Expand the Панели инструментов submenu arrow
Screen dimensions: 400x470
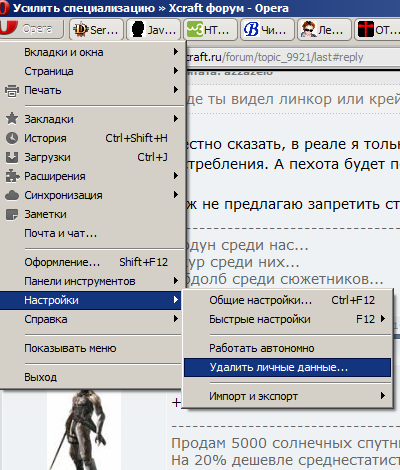point(176,281)
